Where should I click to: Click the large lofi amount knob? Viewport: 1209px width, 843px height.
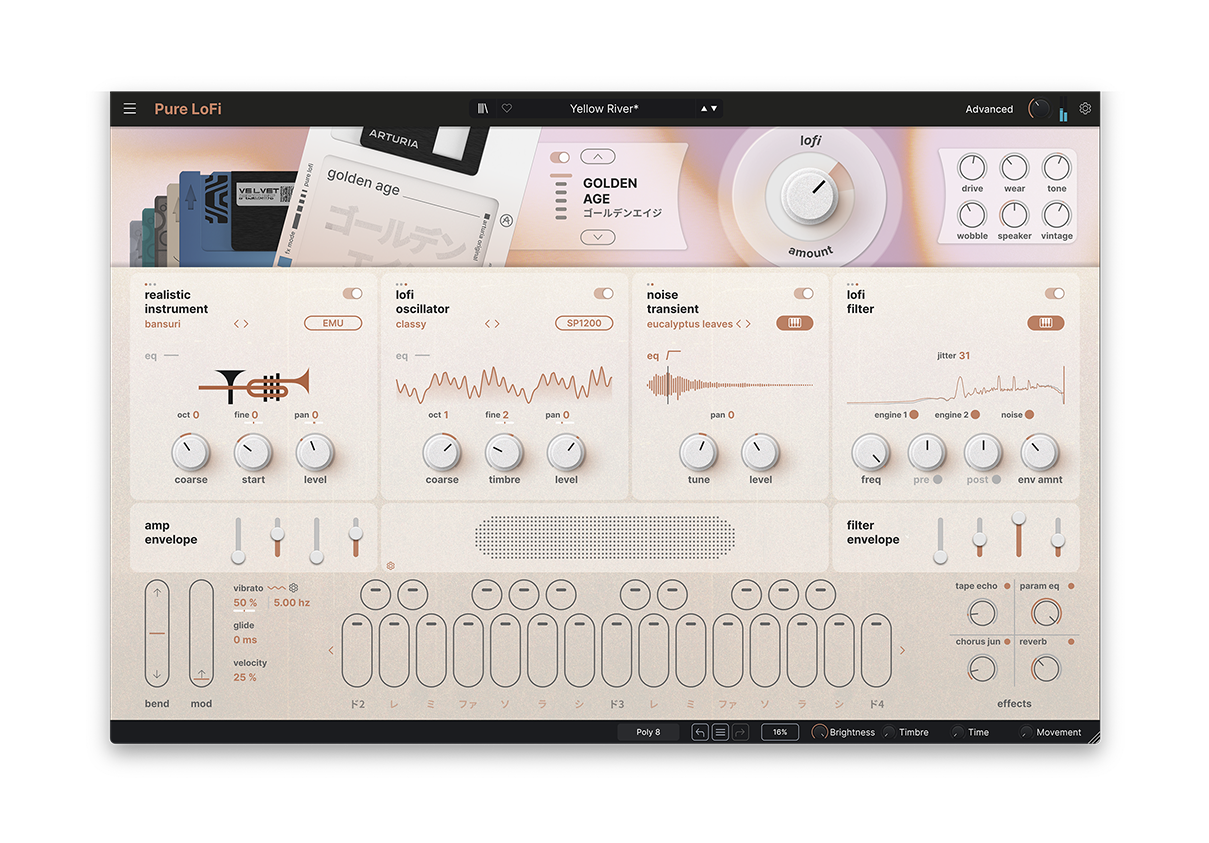pos(809,194)
